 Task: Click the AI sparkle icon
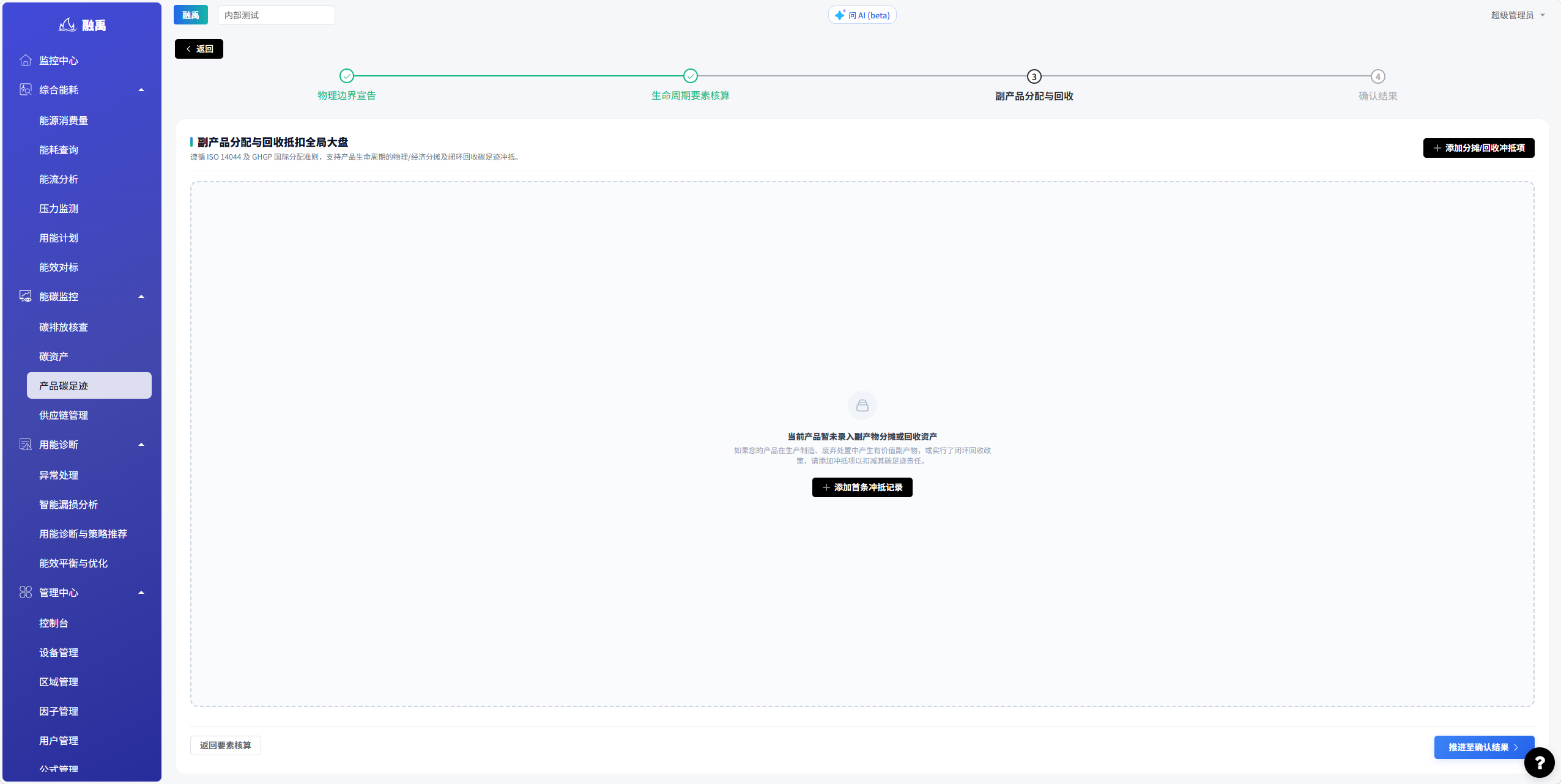pyautogui.click(x=840, y=15)
